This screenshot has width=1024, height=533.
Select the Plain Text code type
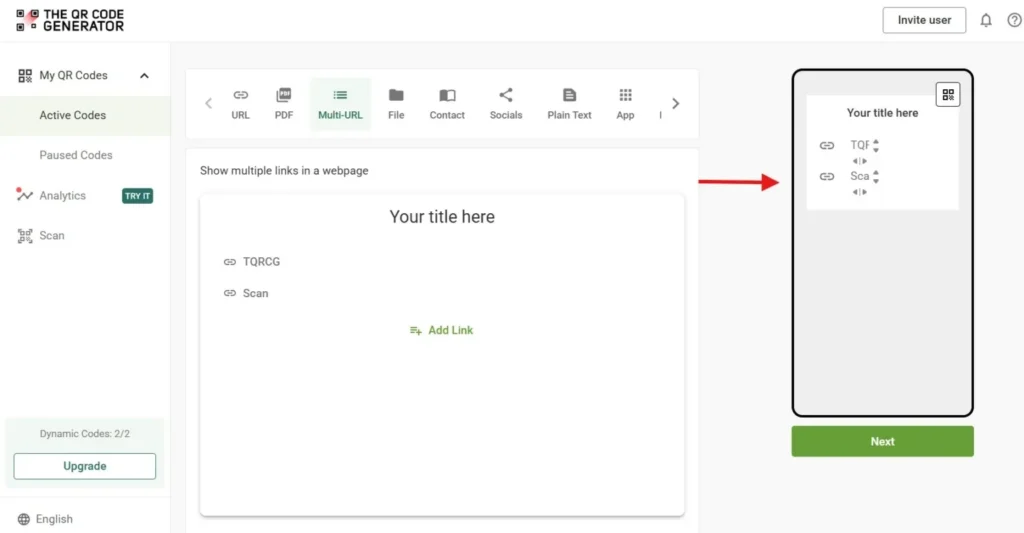[569, 104]
